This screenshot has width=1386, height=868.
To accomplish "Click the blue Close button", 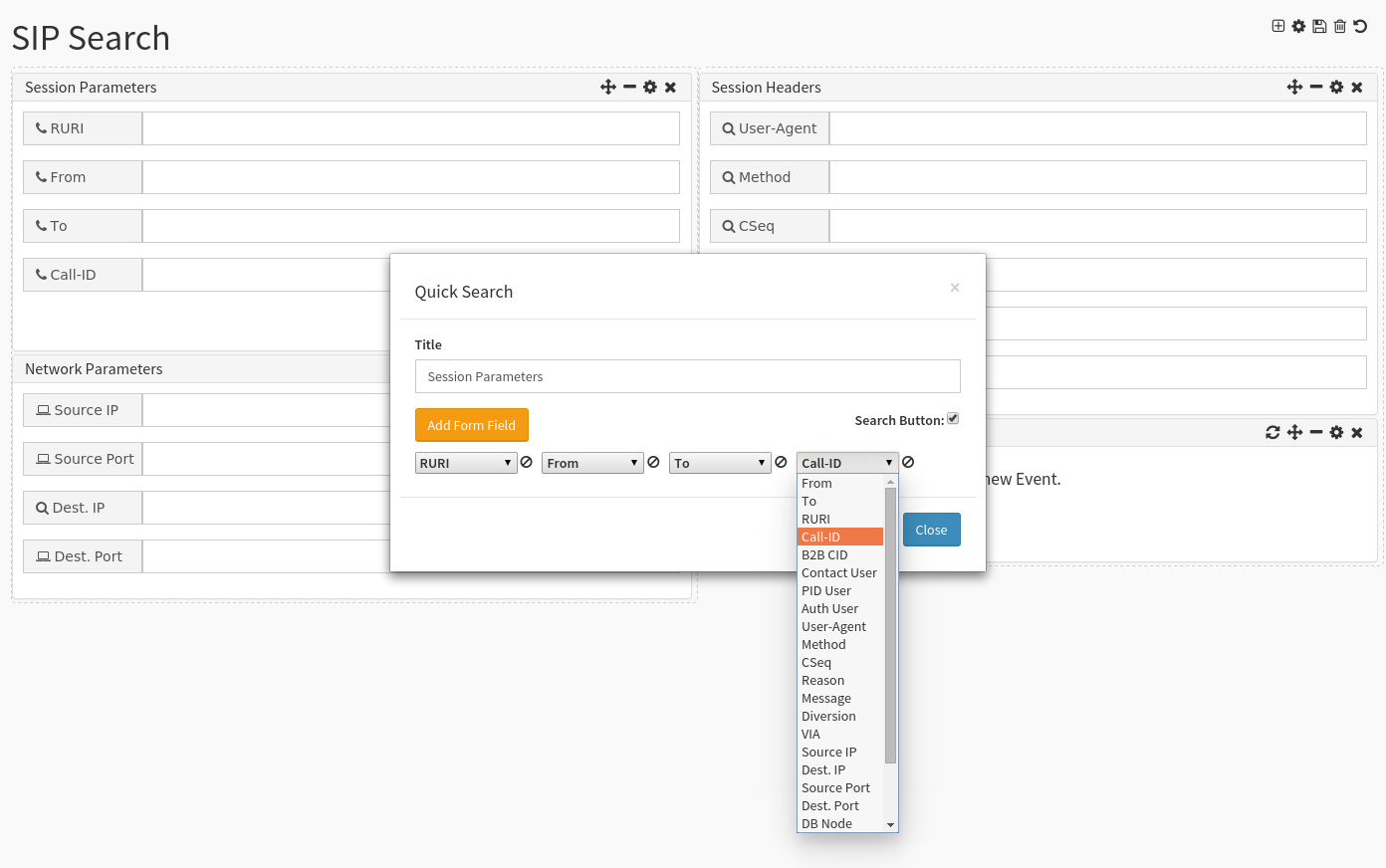I will coord(932,530).
